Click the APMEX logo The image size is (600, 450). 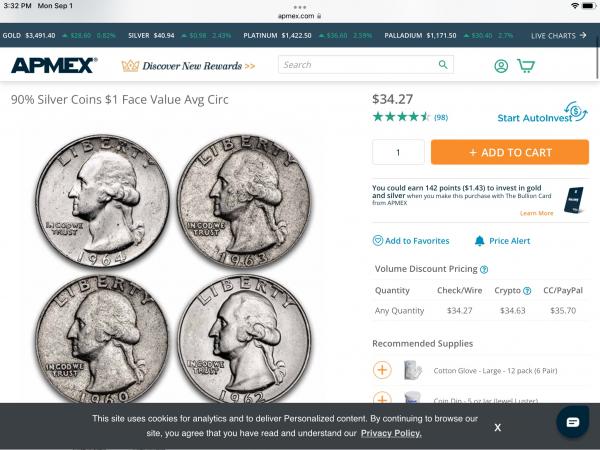coord(54,65)
